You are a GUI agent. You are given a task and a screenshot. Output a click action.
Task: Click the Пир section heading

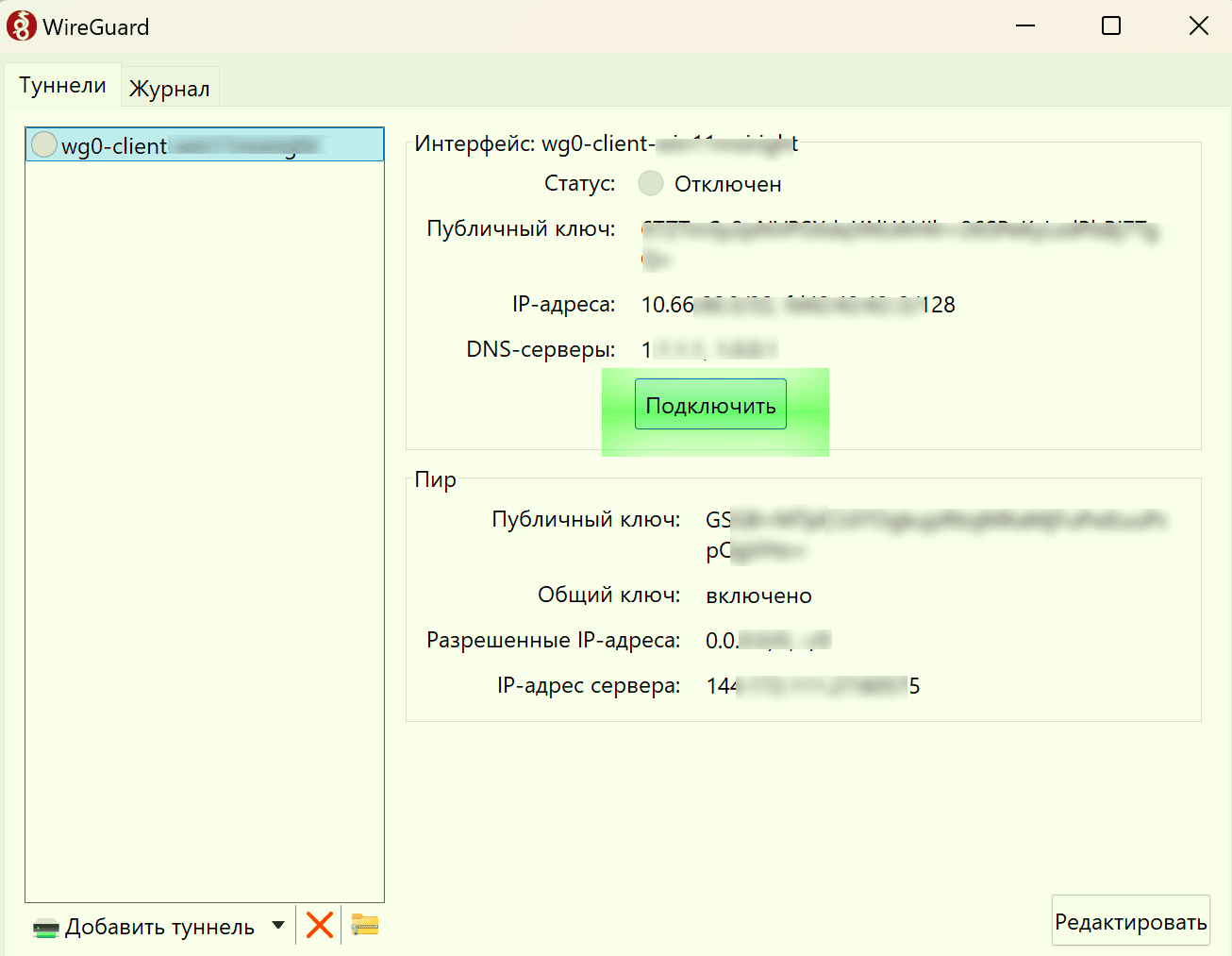435,479
